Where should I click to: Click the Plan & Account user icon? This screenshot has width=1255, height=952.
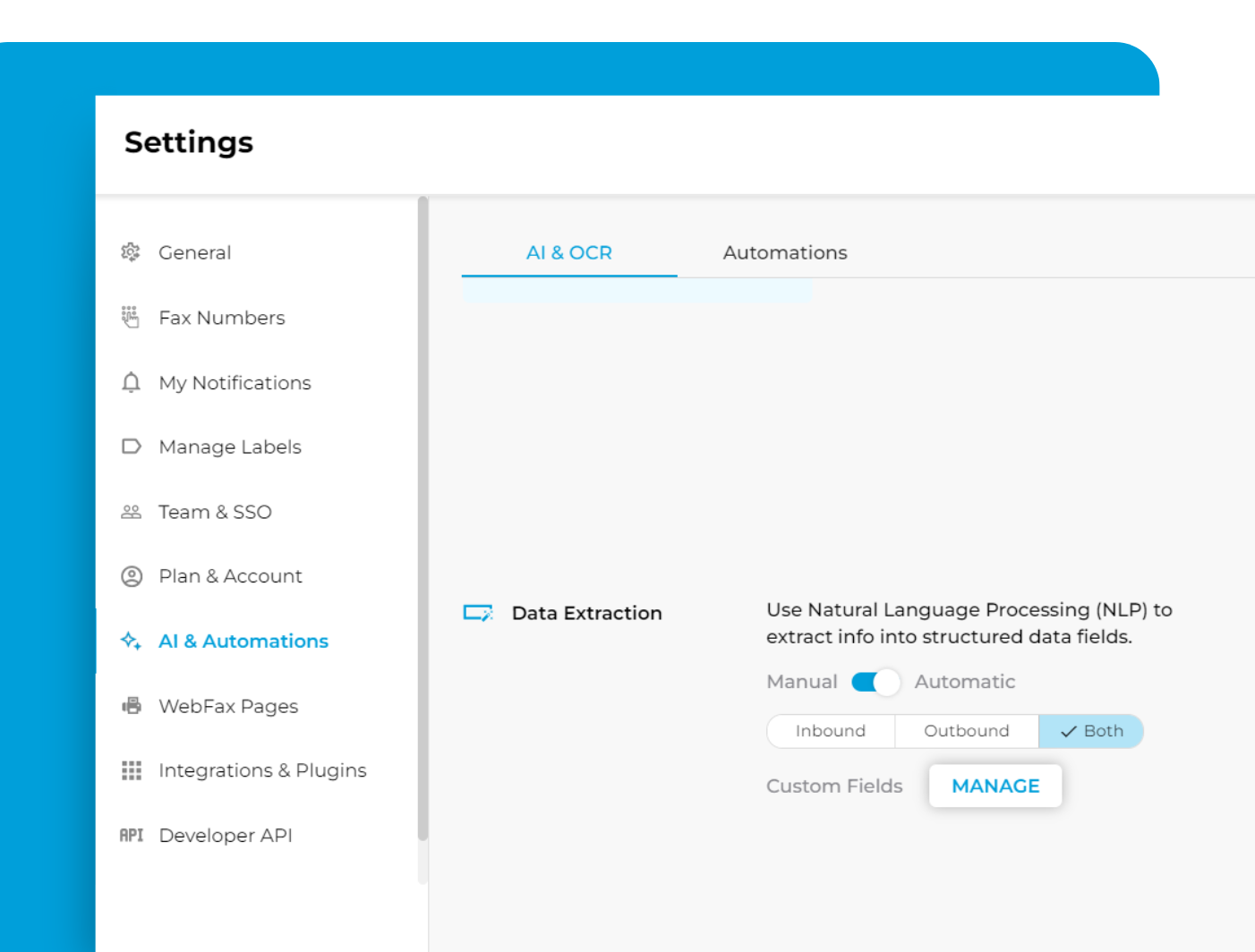click(131, 576)
